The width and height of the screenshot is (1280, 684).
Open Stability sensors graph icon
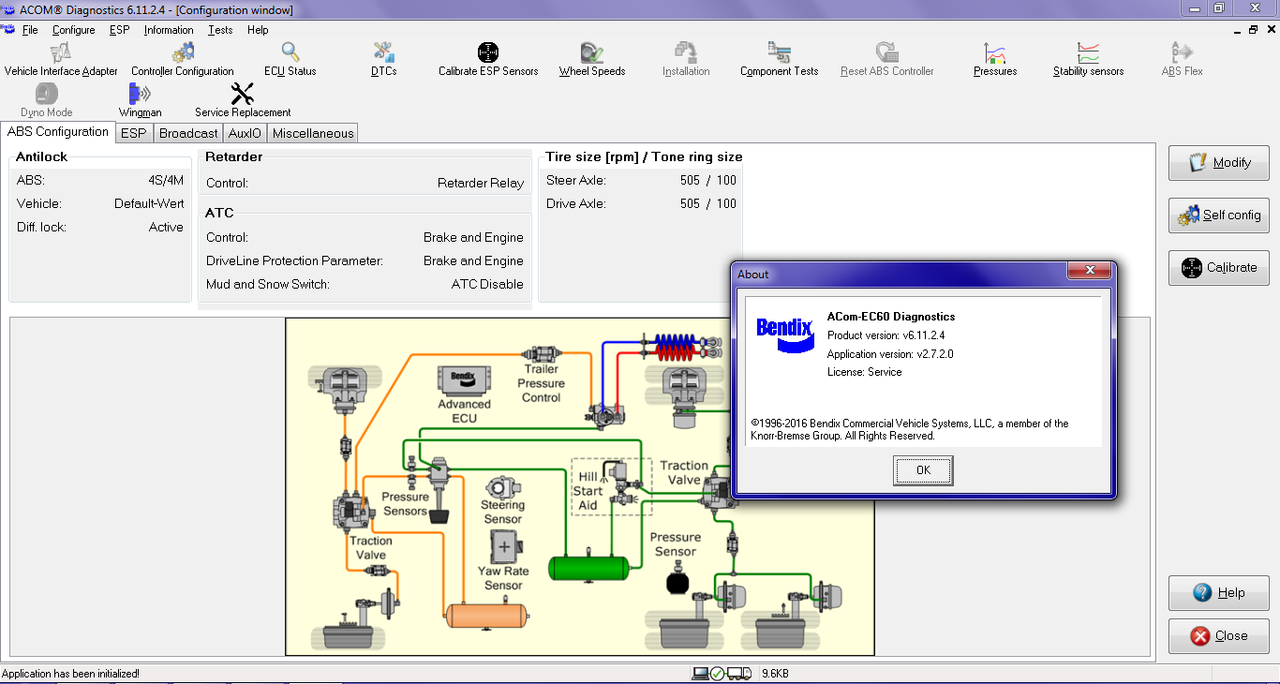[1088, 52]
